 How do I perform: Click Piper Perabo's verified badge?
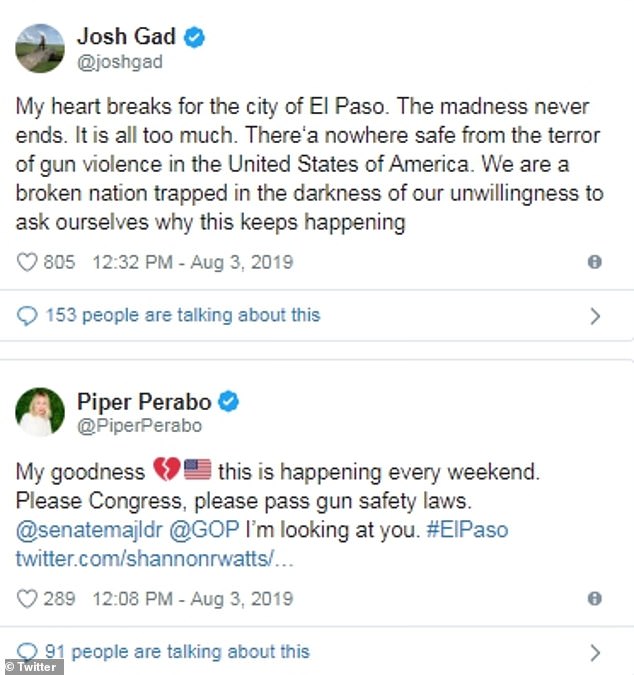pyautogui.click(x=228, y=403)
